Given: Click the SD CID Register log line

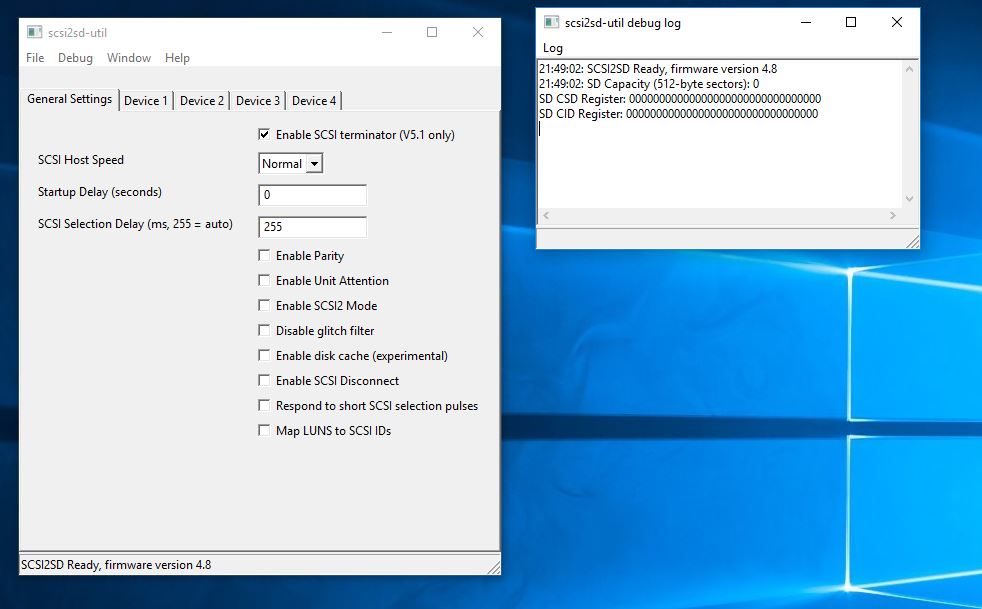Looking at the screenshot, I should coord(679,113).
